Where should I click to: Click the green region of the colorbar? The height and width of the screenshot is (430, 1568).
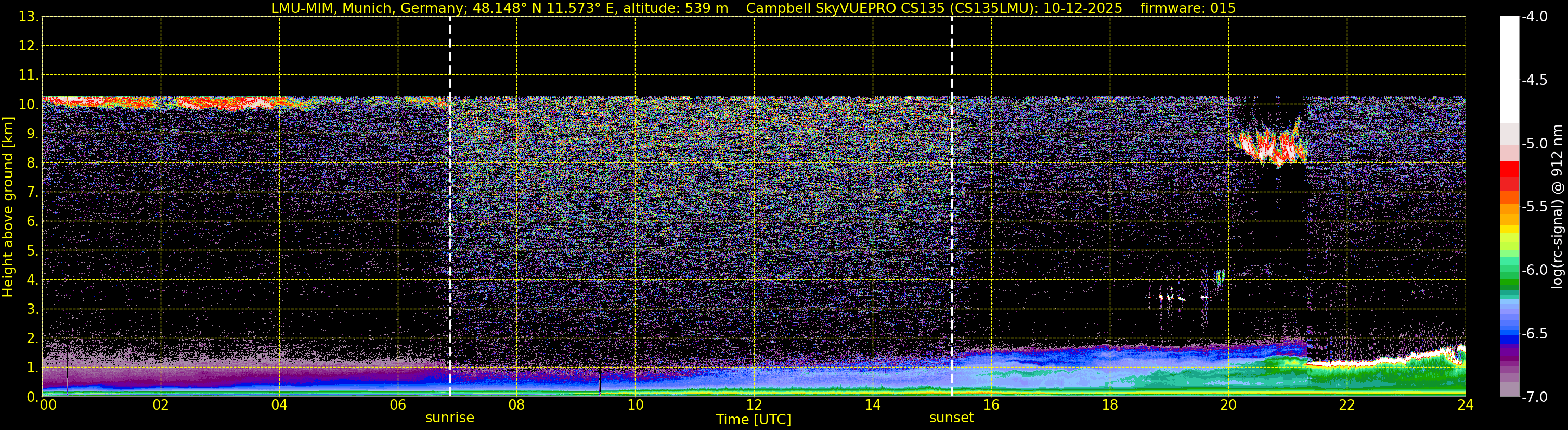tap(1510, 274)
